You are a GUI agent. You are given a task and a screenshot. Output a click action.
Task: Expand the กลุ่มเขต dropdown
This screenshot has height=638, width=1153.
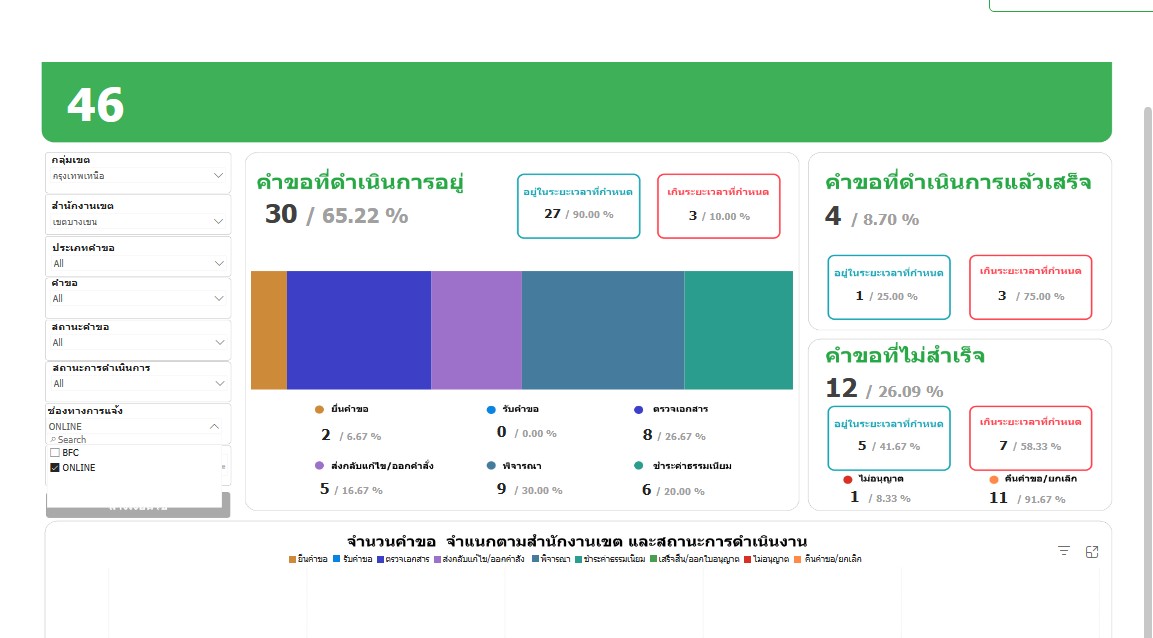(x=219, y=176)
